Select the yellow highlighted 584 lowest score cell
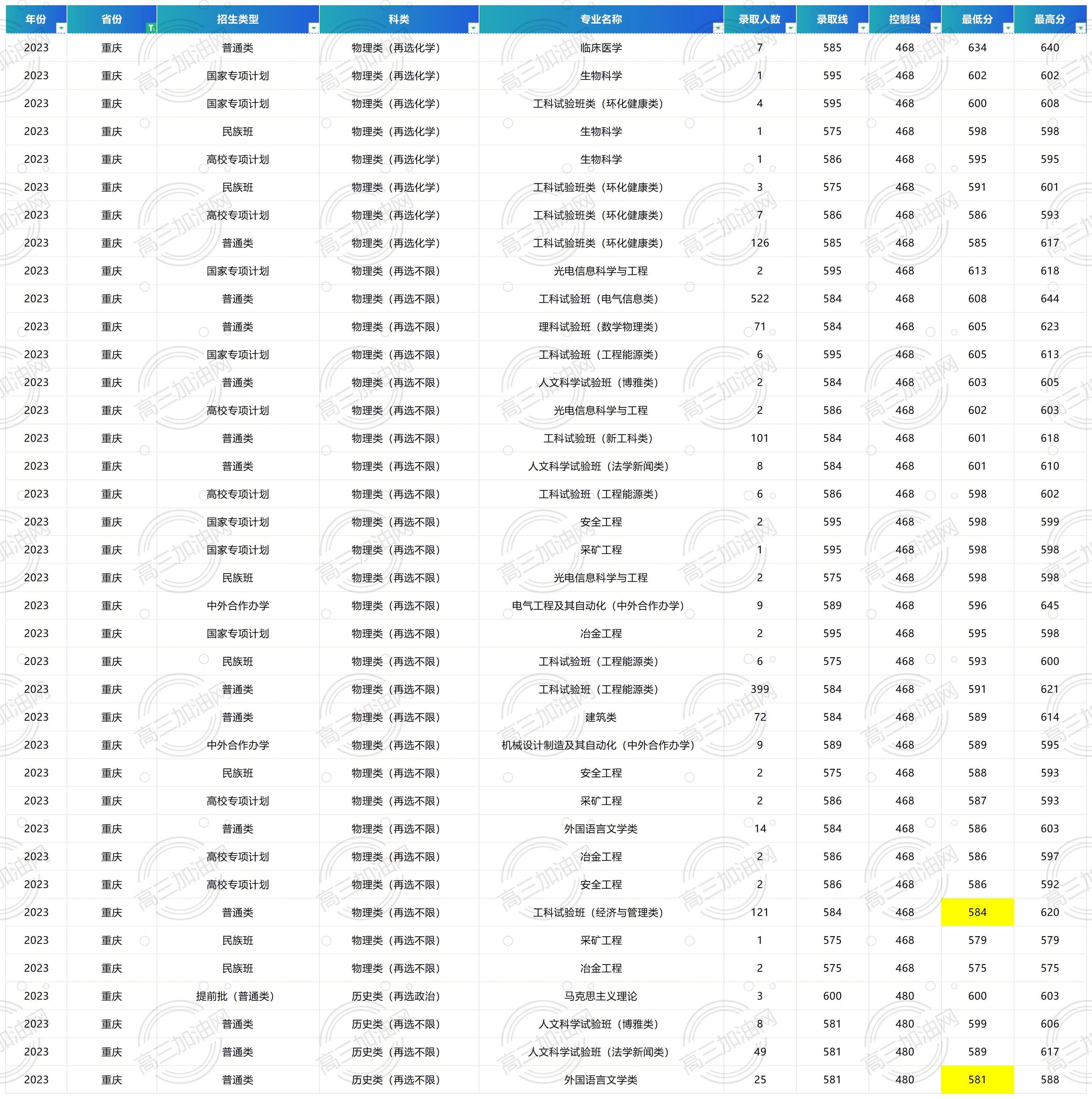Screen dimensions: 1092x1099 click(977, 912)
